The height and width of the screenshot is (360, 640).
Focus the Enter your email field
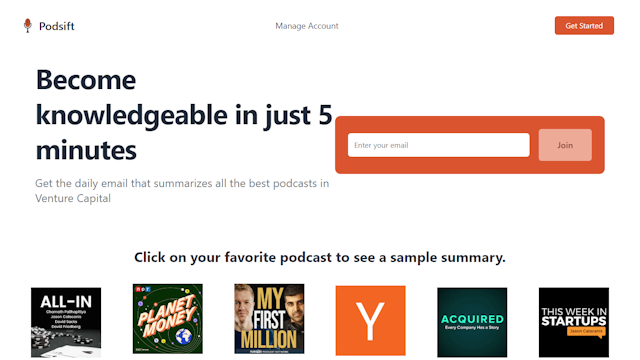click(x=439, y=145)
